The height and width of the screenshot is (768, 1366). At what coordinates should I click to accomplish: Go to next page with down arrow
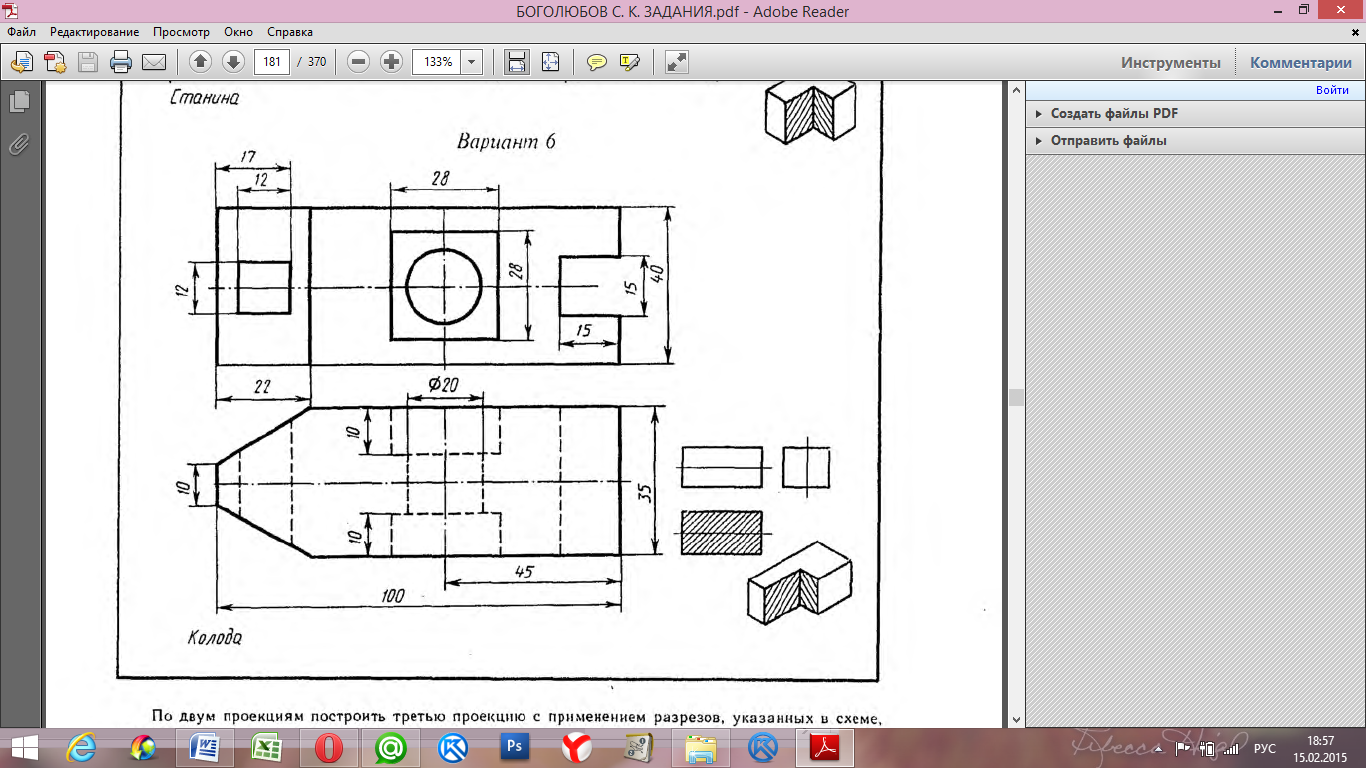[x=233, y=62]
